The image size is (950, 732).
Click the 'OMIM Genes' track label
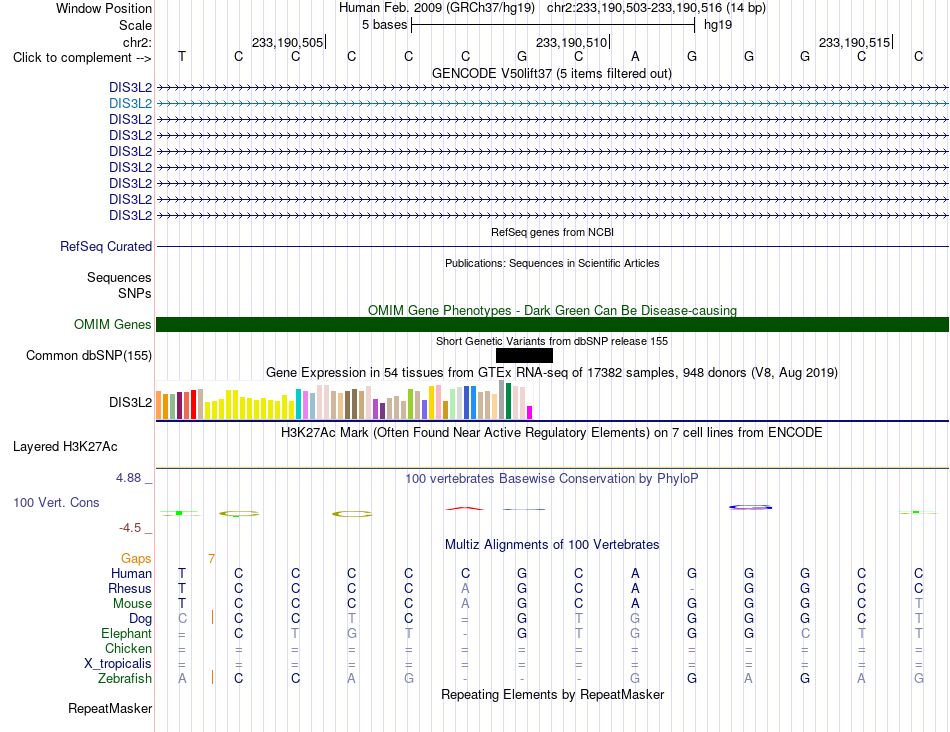(x=112, y=324)
